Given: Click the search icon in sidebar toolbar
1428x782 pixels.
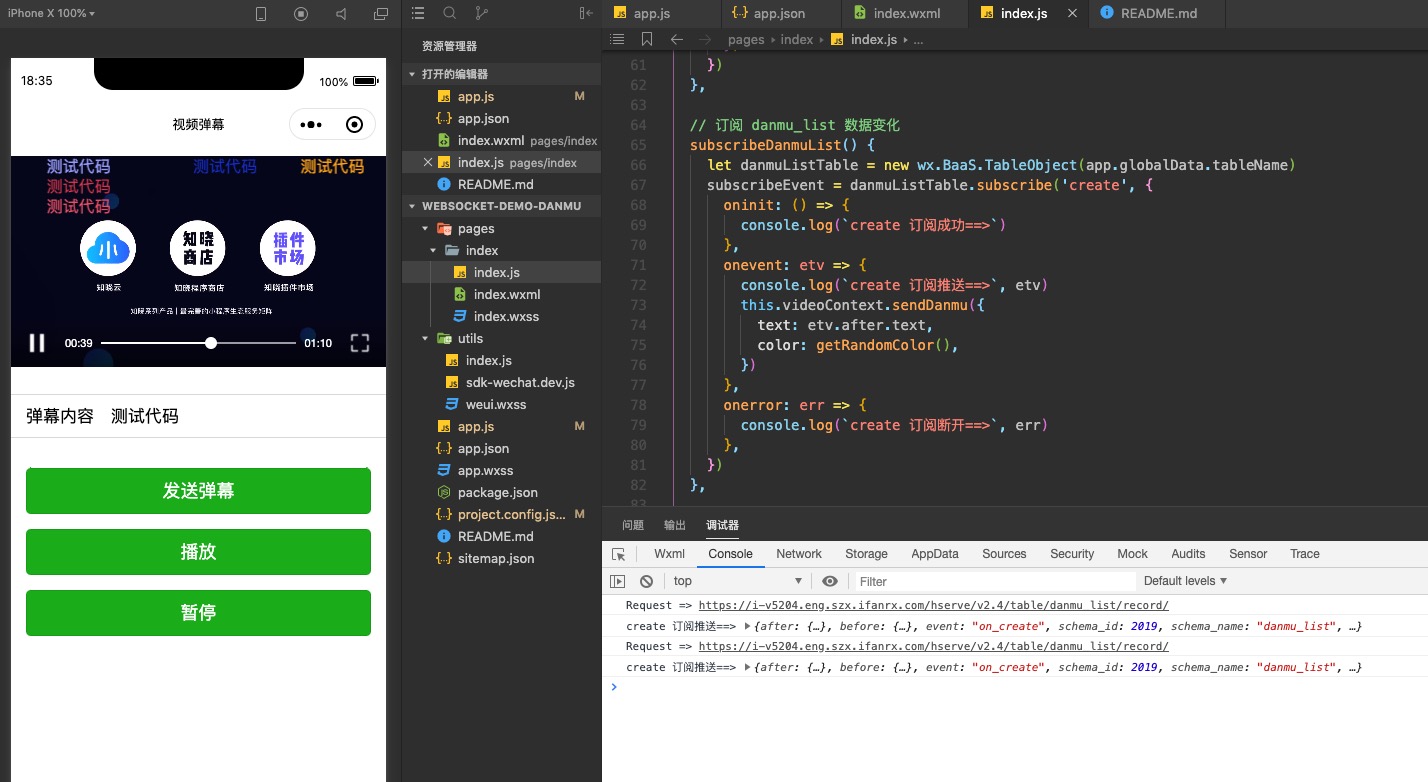Looking at the screenshot, I should click(450, 13).
